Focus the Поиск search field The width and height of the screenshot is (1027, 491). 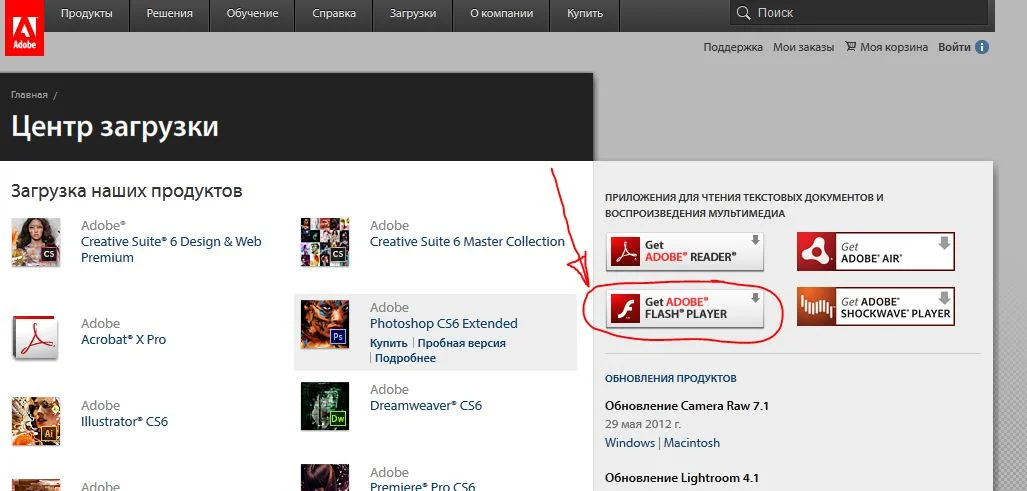[x=859, y=12]
